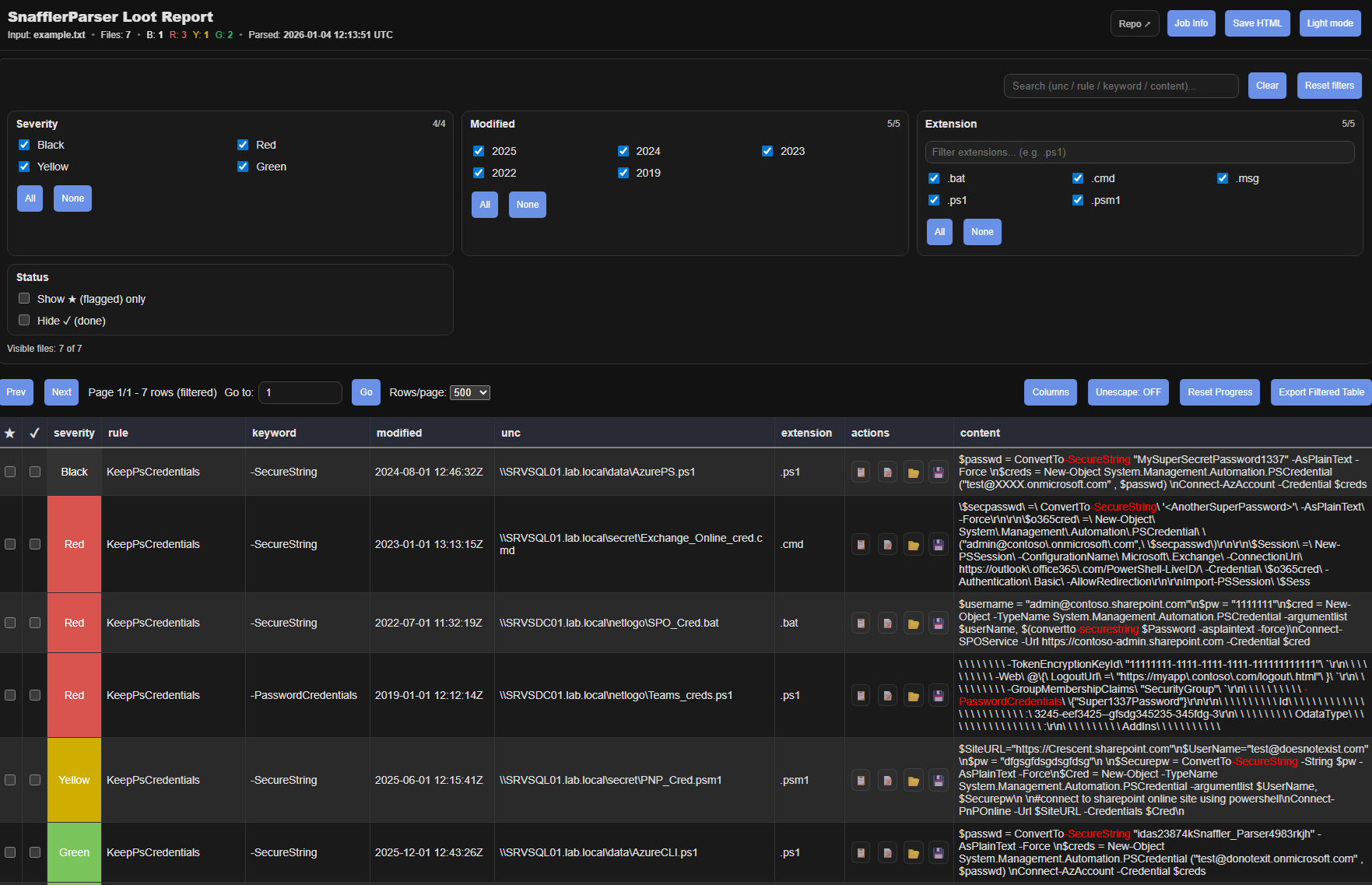Click the clipboard icon for AzureCLI.ps1 row
This screenshot has width=1372, height=885.
(861, 853)
